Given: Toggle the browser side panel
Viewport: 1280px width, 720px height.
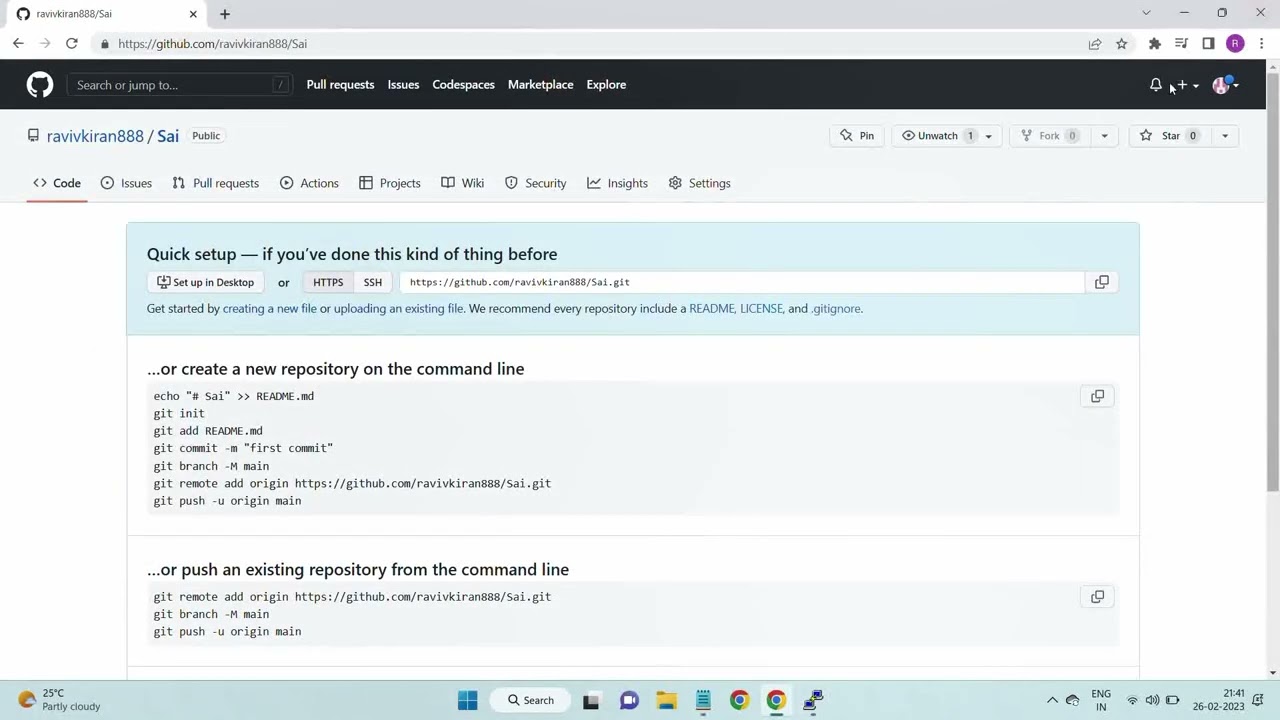Looking at the screenshot, I should pyautogui.click(x=1208, y=44).
